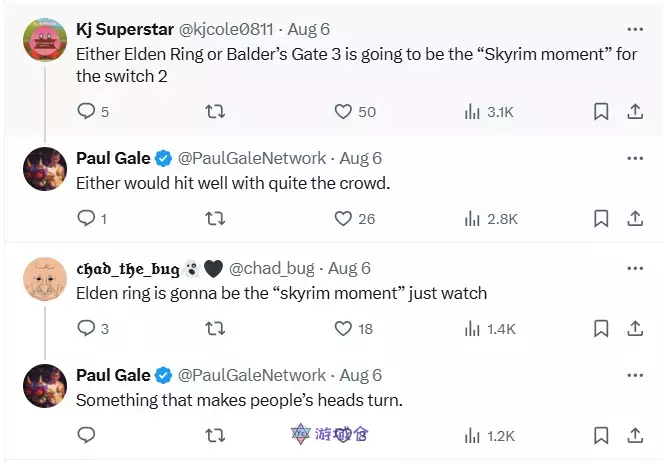The width and height of the screenshot is (663, 463).
Task: Open more options on chad_the_bug's tweet
Action: pos(634,268)
